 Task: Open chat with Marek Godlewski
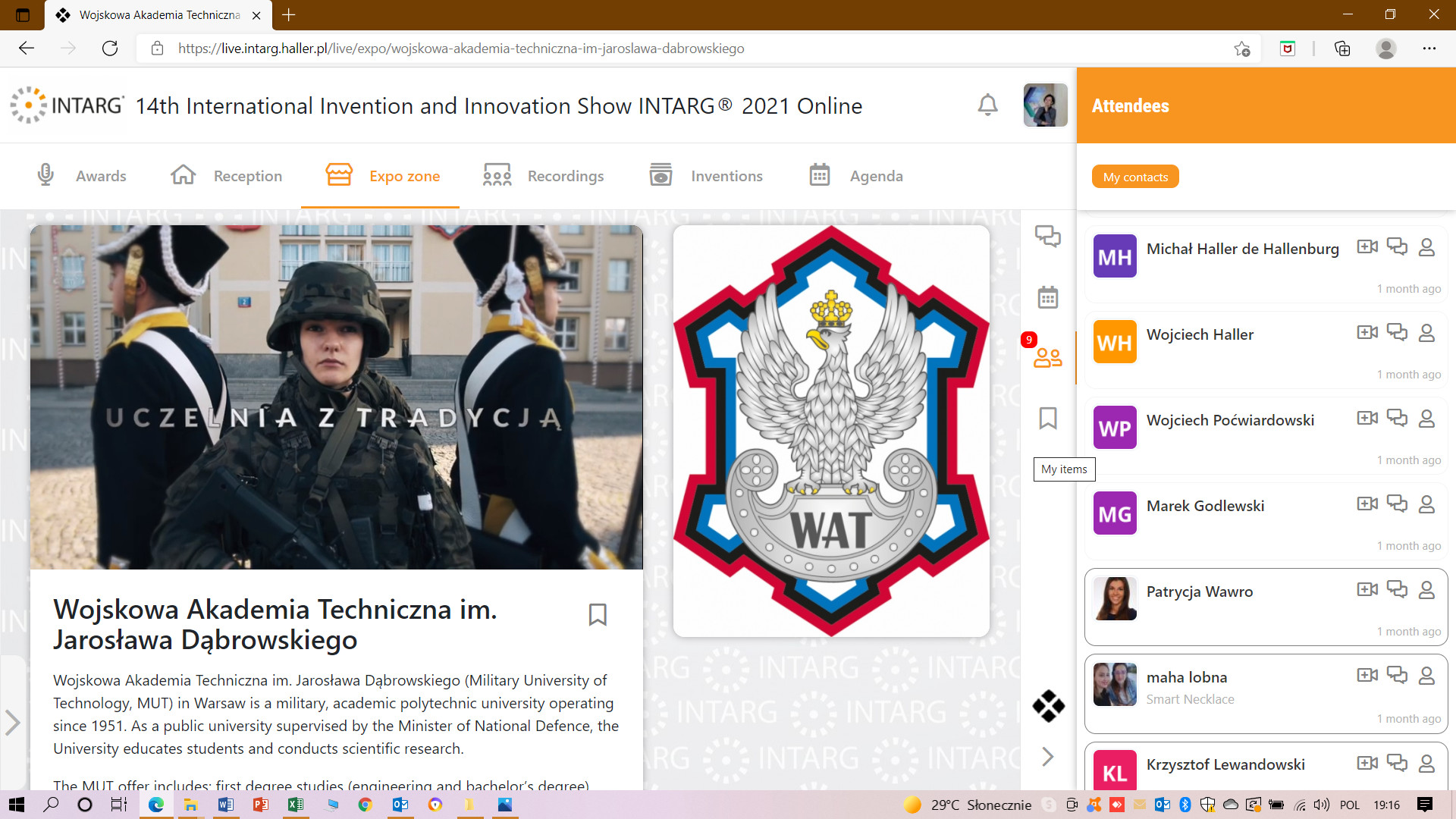(x=1397, y=504)
